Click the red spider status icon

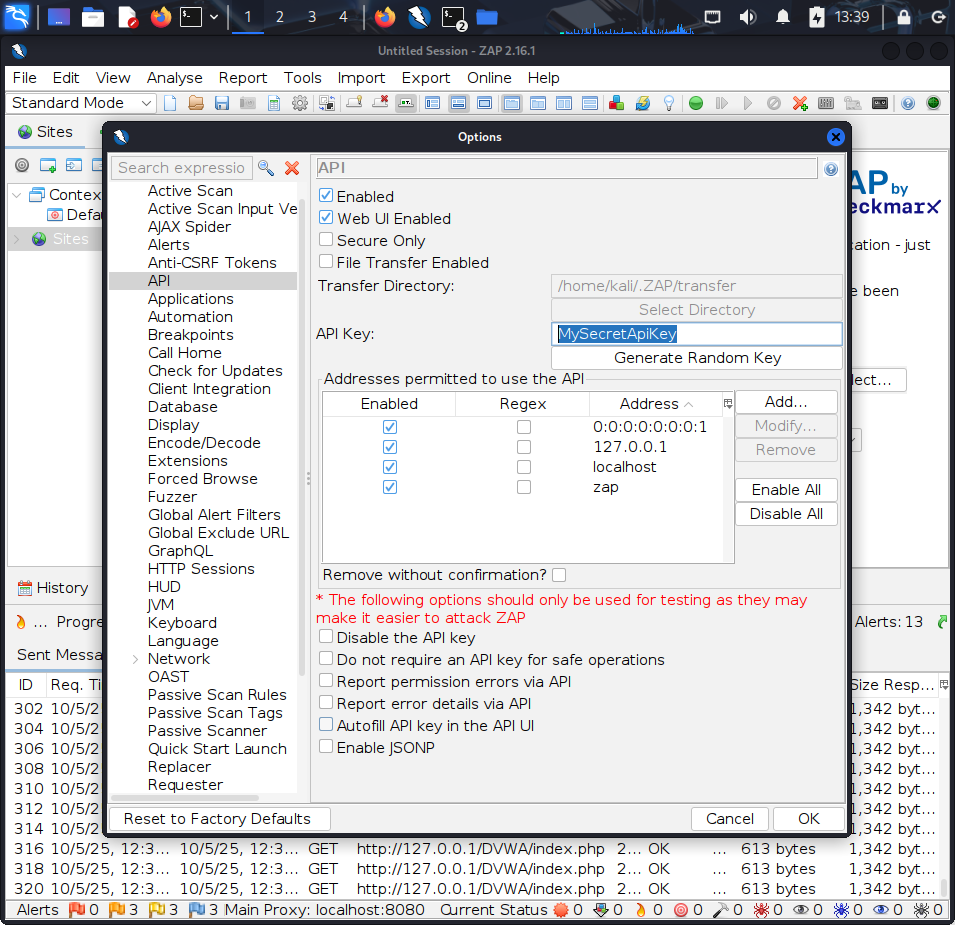click(761, 910)
